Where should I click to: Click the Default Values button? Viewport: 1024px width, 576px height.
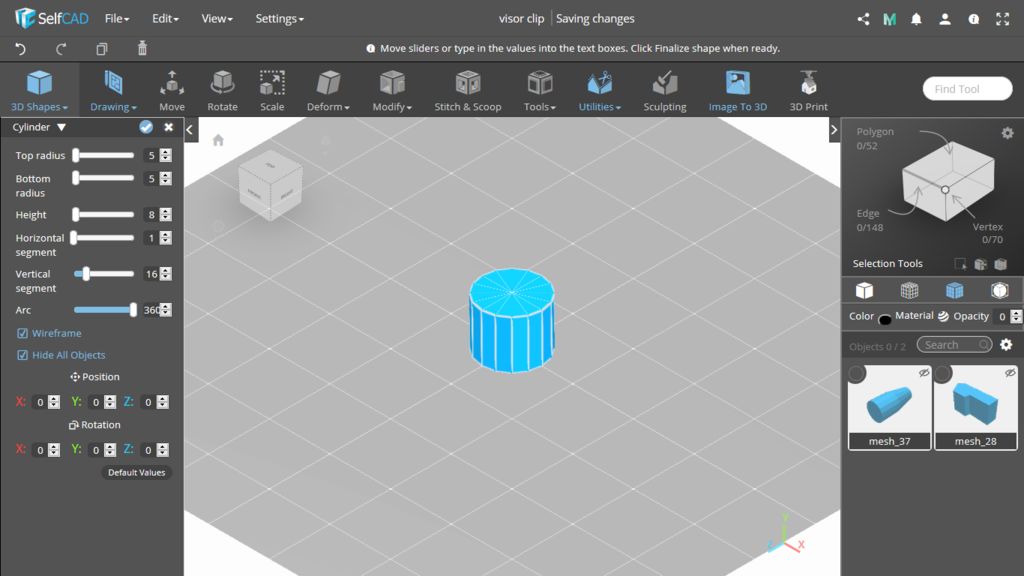136,472
